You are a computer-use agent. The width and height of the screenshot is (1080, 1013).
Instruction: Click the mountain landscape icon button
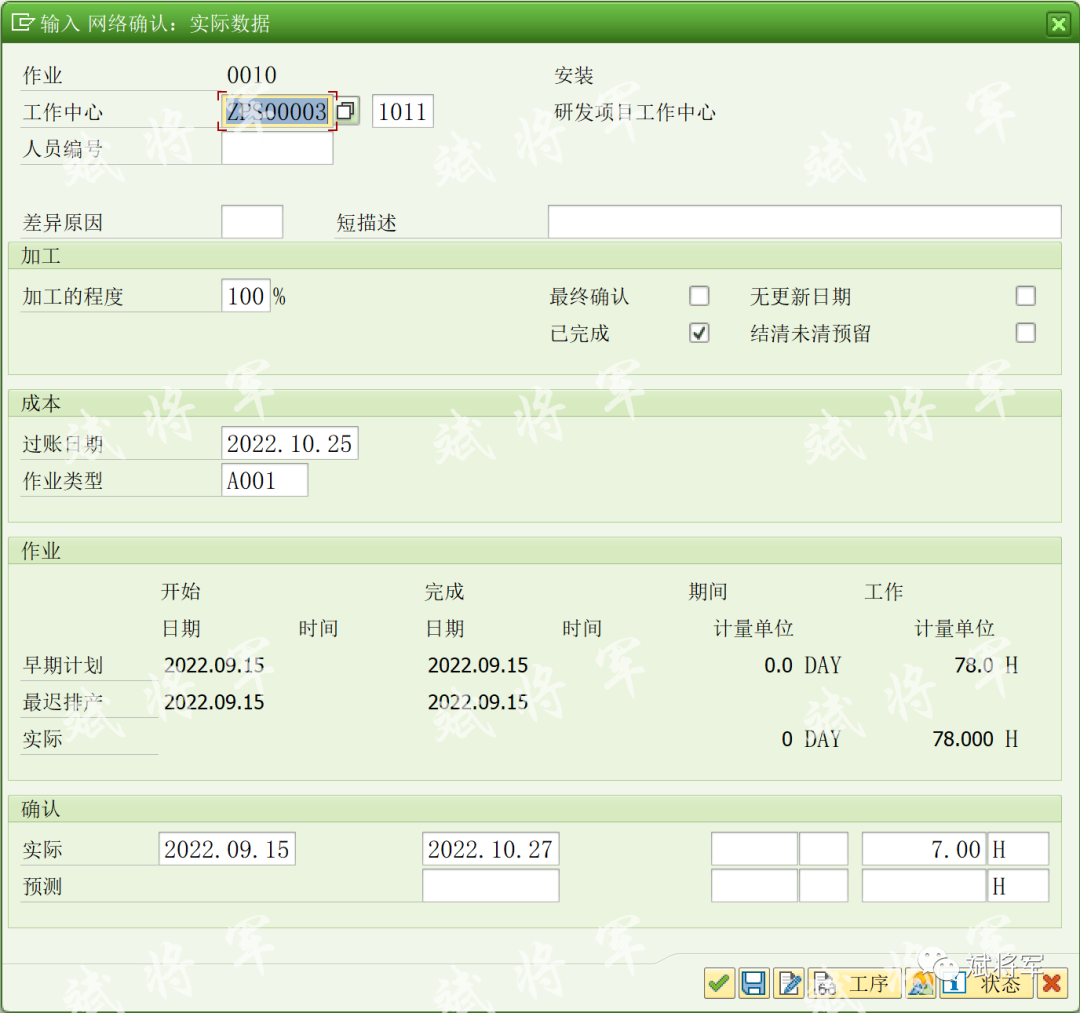click(920, 983)
